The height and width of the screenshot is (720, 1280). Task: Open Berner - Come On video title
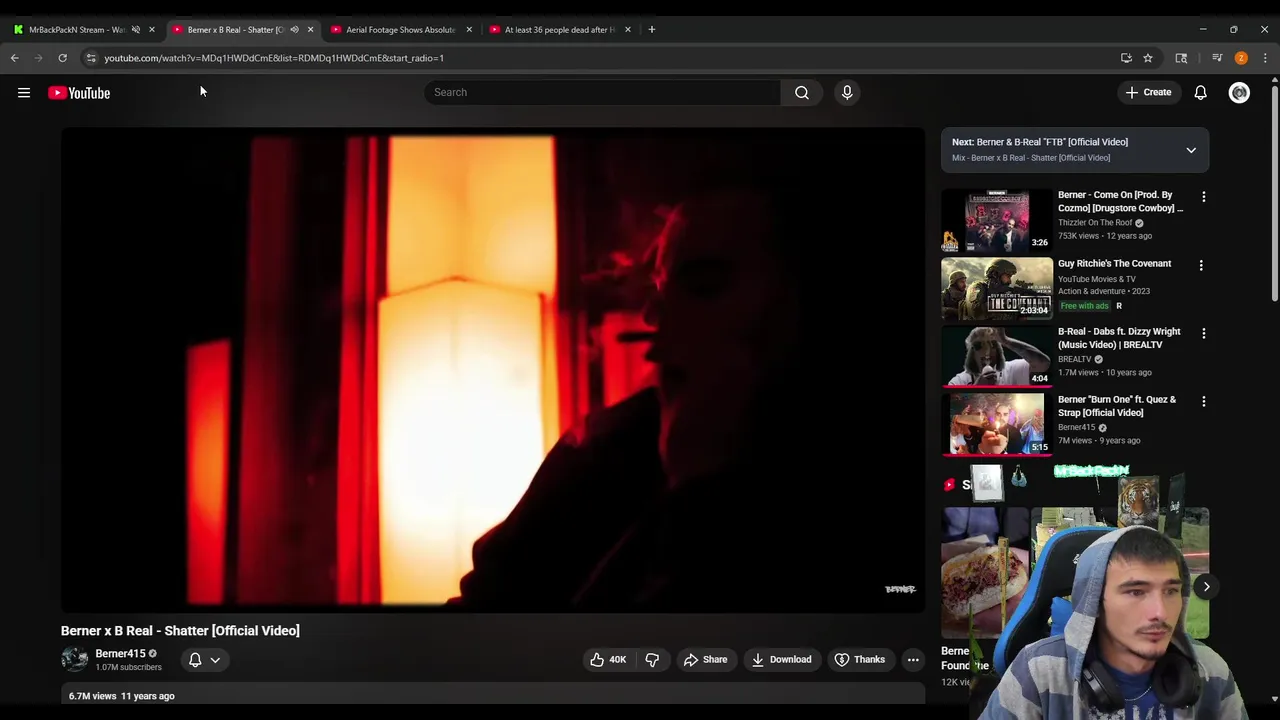[1120, 202]
